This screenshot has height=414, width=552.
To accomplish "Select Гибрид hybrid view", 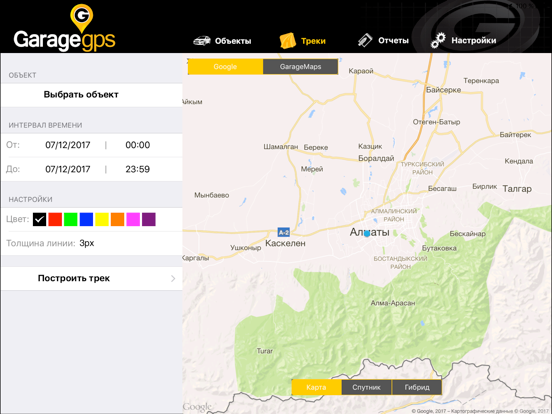I will coord(417,387).
